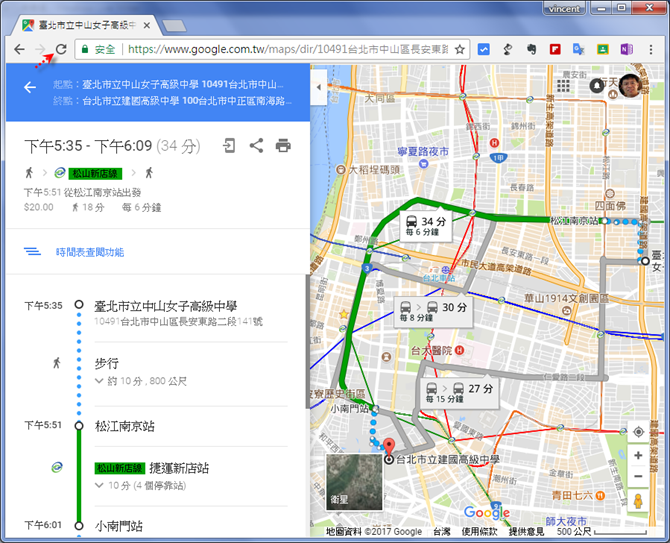The width and height of the screenshot is (670, 543).
Task: Open the Google account avatar
Action: [630, 85]
